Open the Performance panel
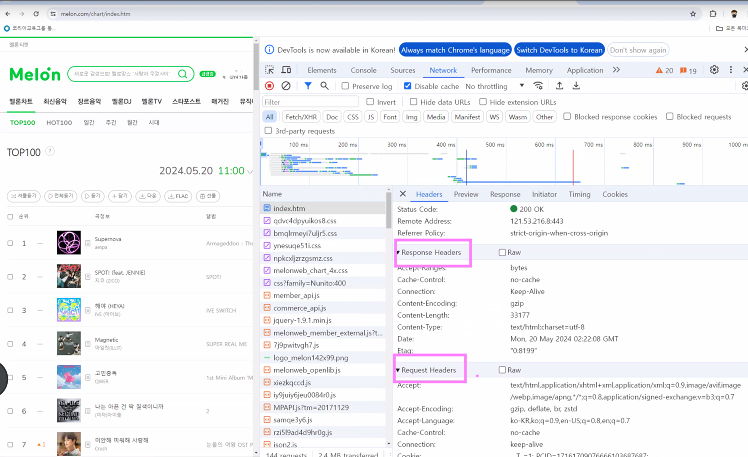Screen dimensions: 748x457 pyautogui.click(x=491, y=70)
